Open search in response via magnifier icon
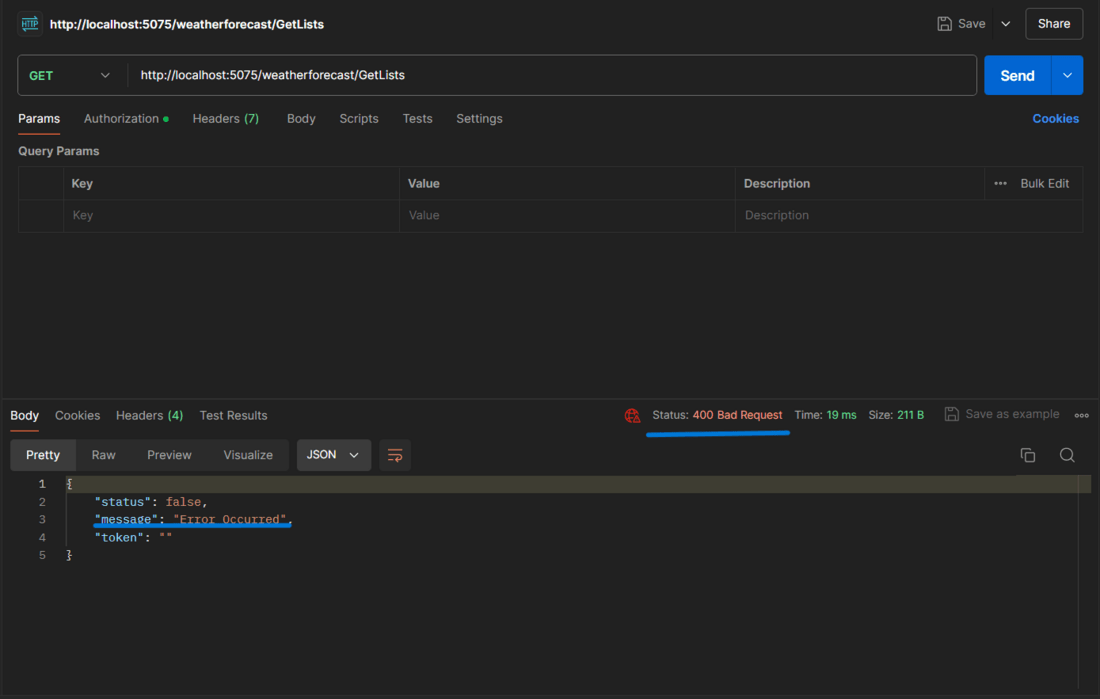The height and width of the screenshot is (699, 1100). 1067,455
